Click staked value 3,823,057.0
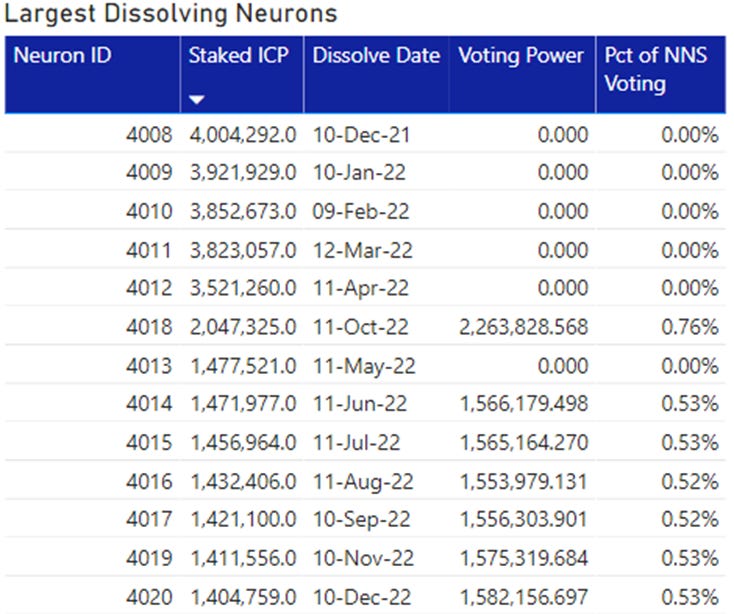Screen dimensions: 734x614 243,250
